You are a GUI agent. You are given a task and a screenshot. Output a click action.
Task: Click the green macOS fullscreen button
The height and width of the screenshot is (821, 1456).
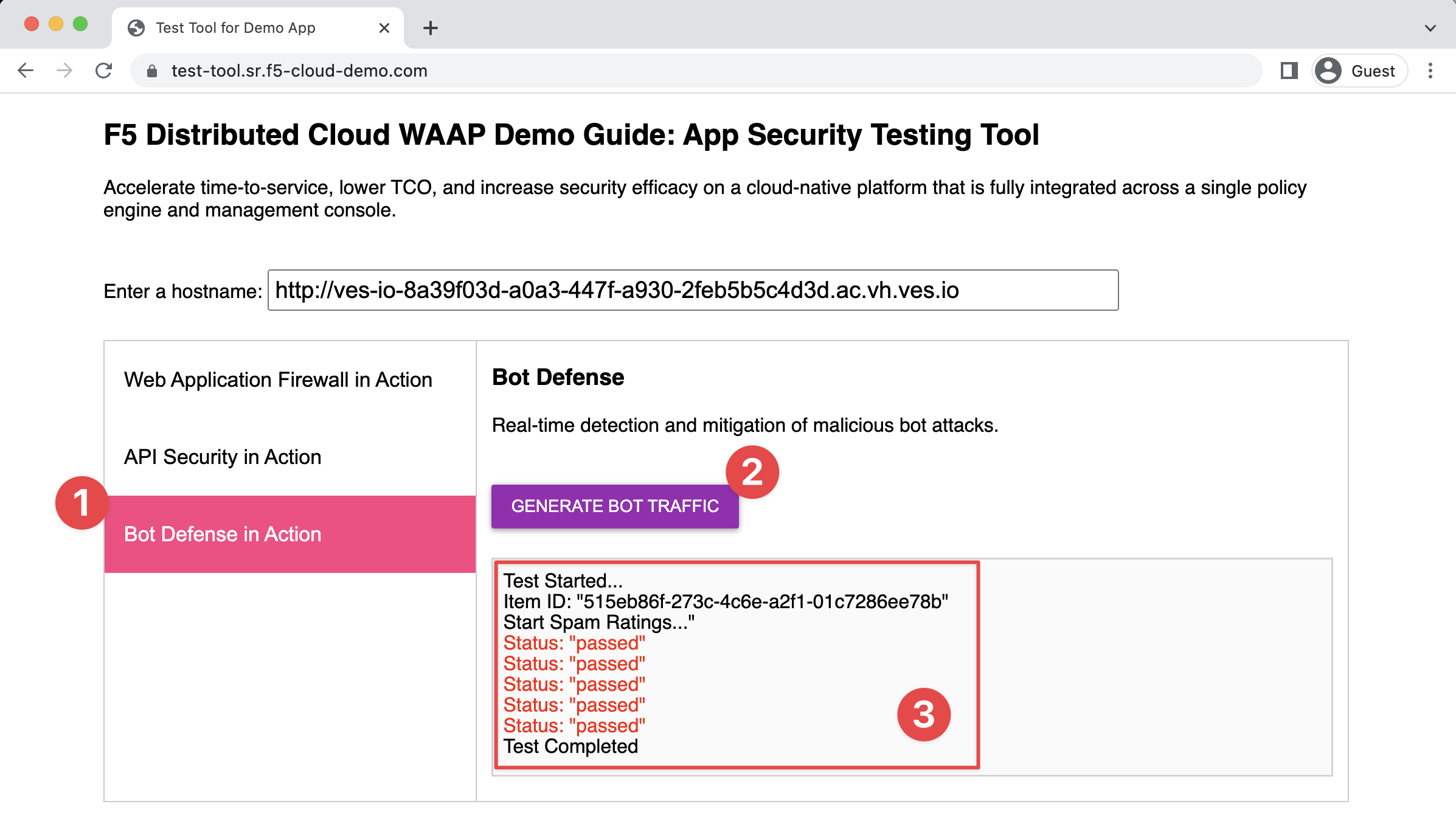(80, 24)
